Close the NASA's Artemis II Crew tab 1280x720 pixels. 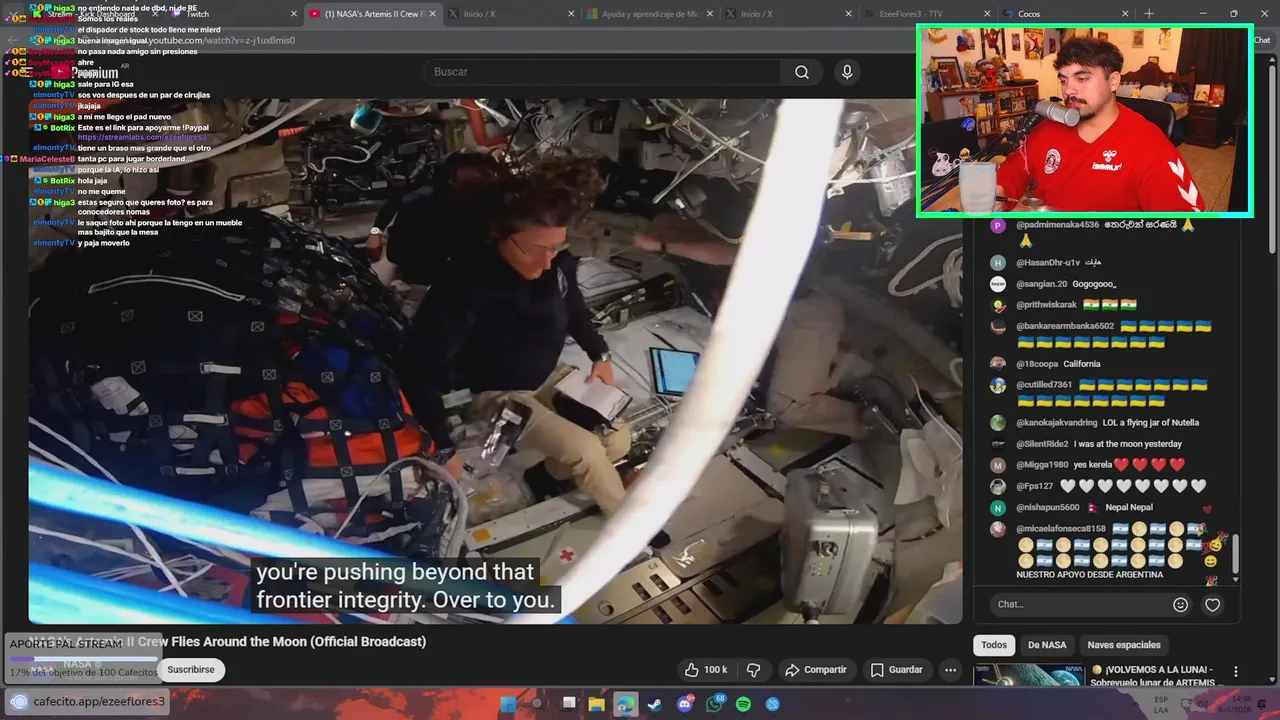[432, 14]
